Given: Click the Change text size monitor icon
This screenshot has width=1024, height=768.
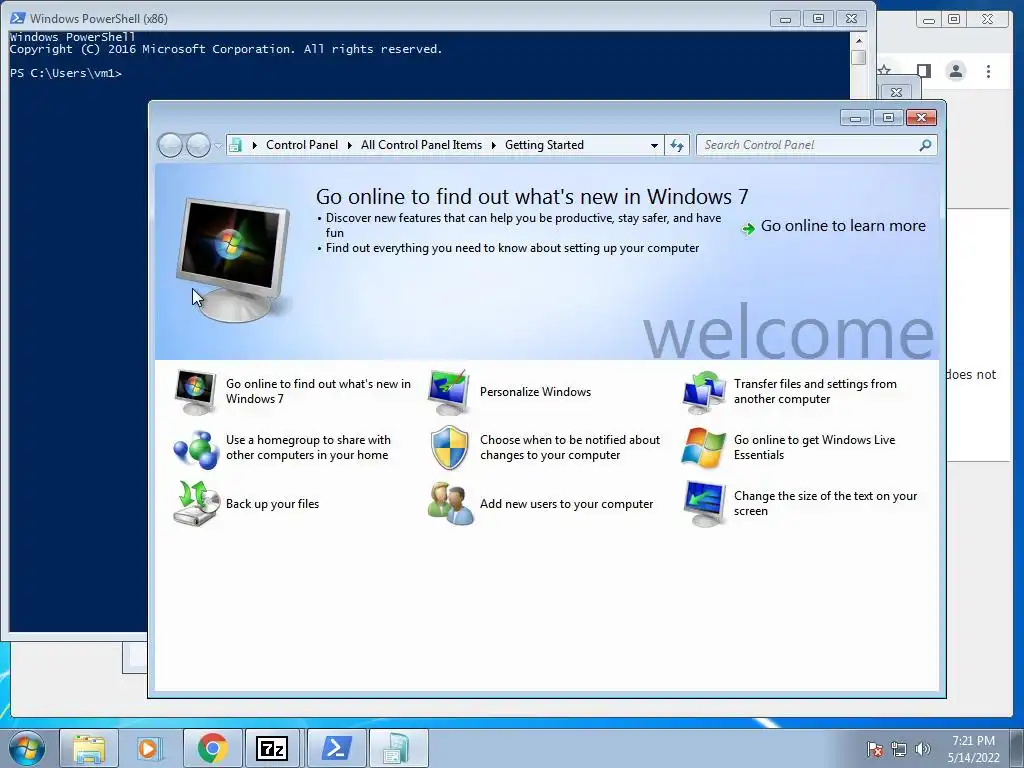Looking at the screenshot, I should tap(704, 504).
